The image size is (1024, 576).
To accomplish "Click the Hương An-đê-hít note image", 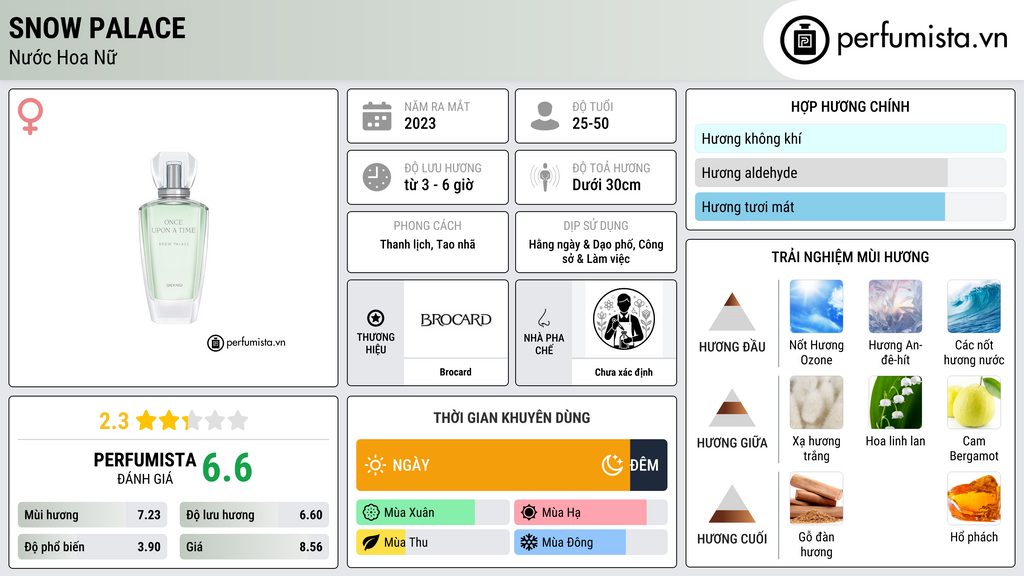I will click(x=895, y=306).
